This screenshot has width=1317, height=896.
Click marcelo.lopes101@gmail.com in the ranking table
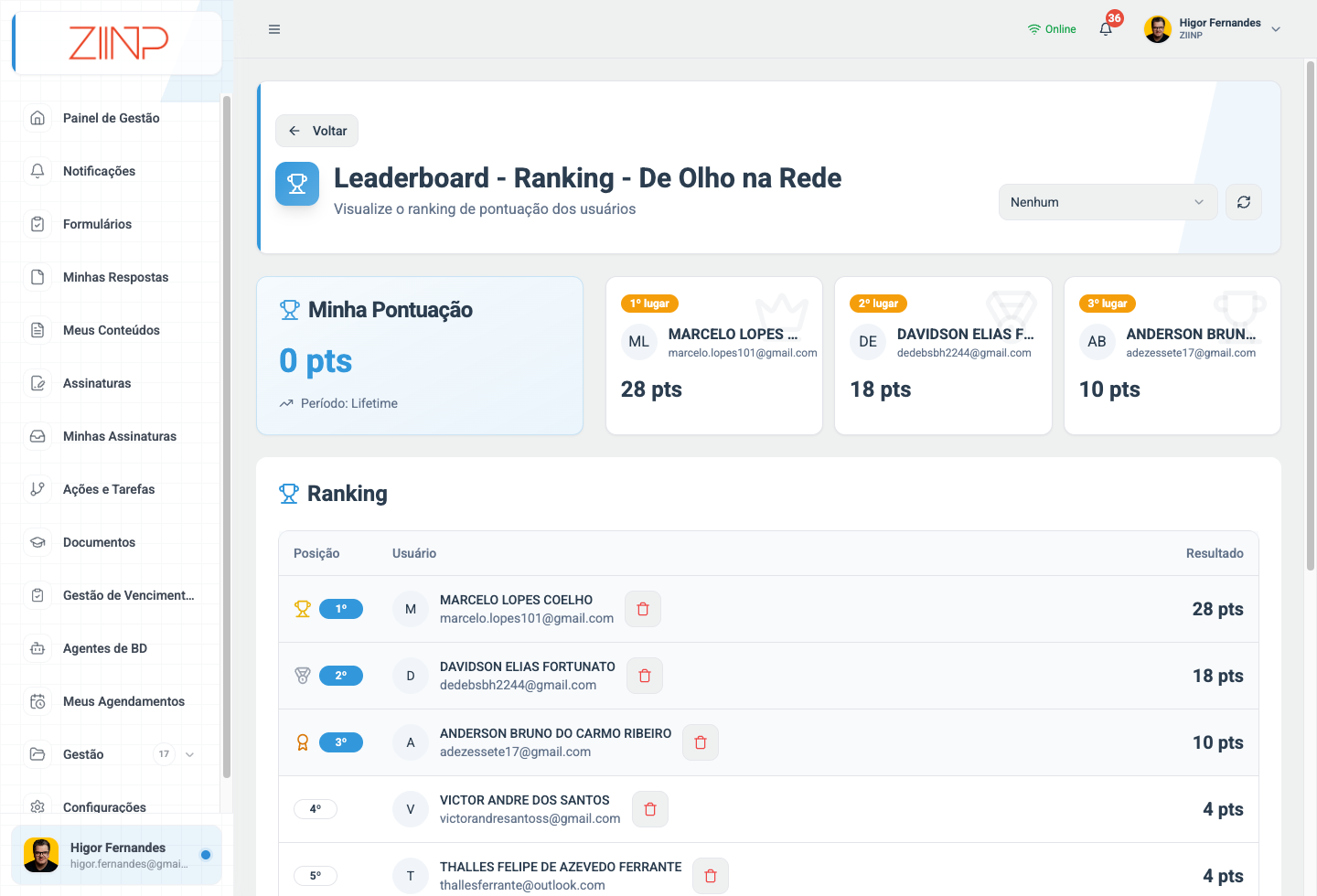coord(527,618)
